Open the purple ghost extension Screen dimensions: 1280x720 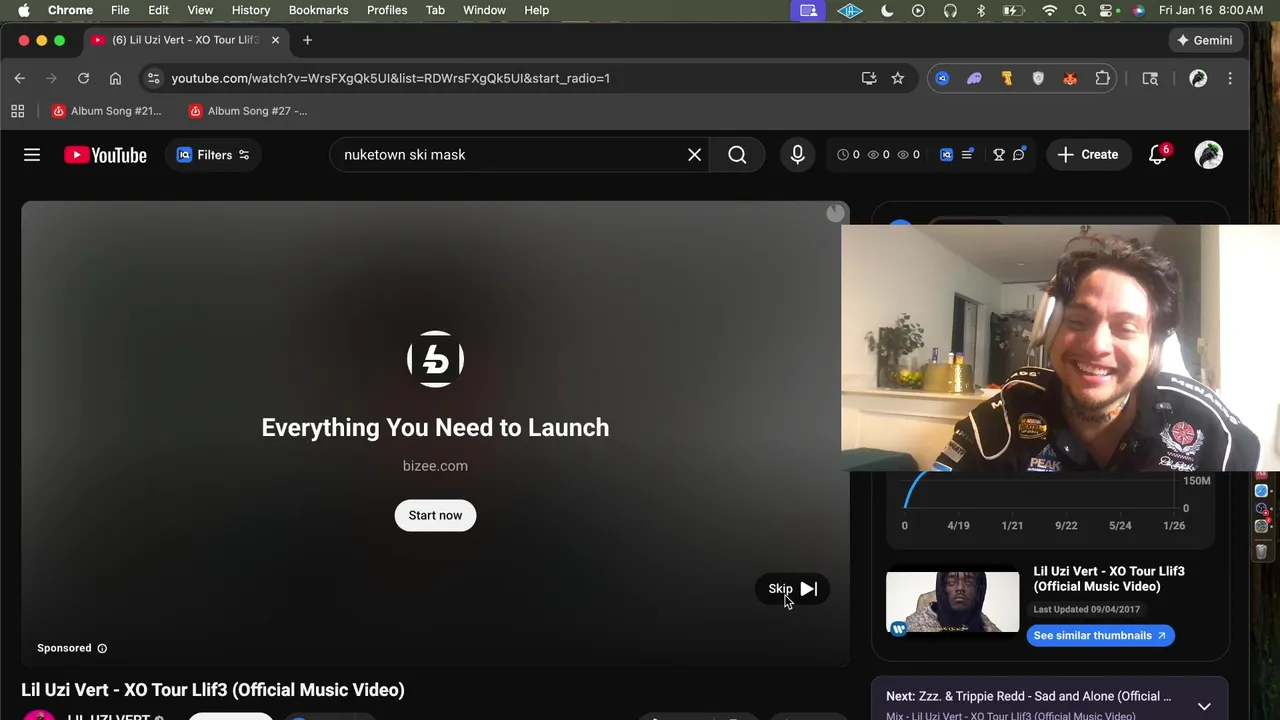click(x=974, y=78)
